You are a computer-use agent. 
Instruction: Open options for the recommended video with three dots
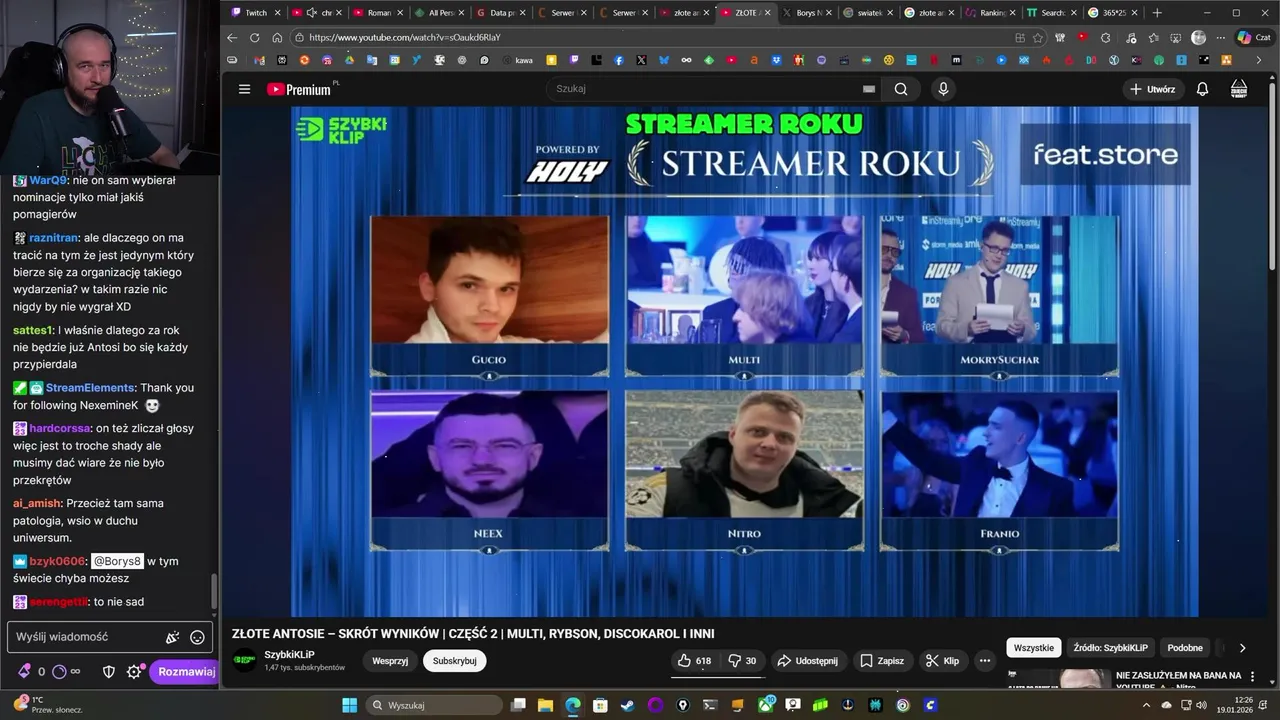point(1252,677)
